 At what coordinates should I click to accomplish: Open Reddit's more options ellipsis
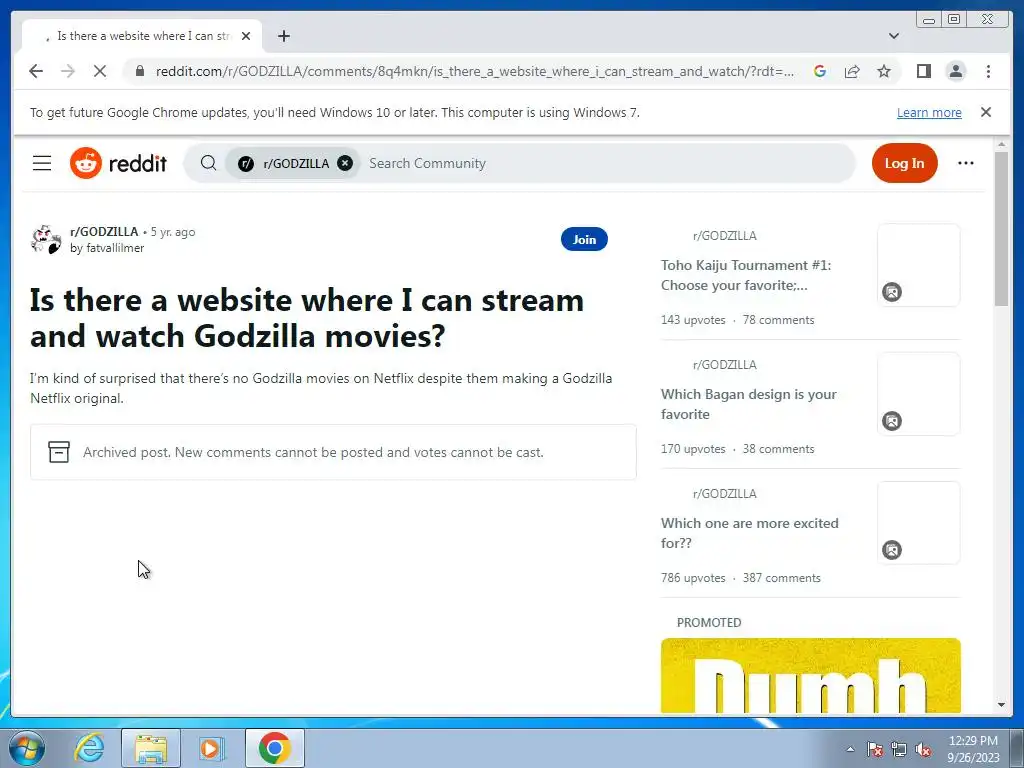965,163
